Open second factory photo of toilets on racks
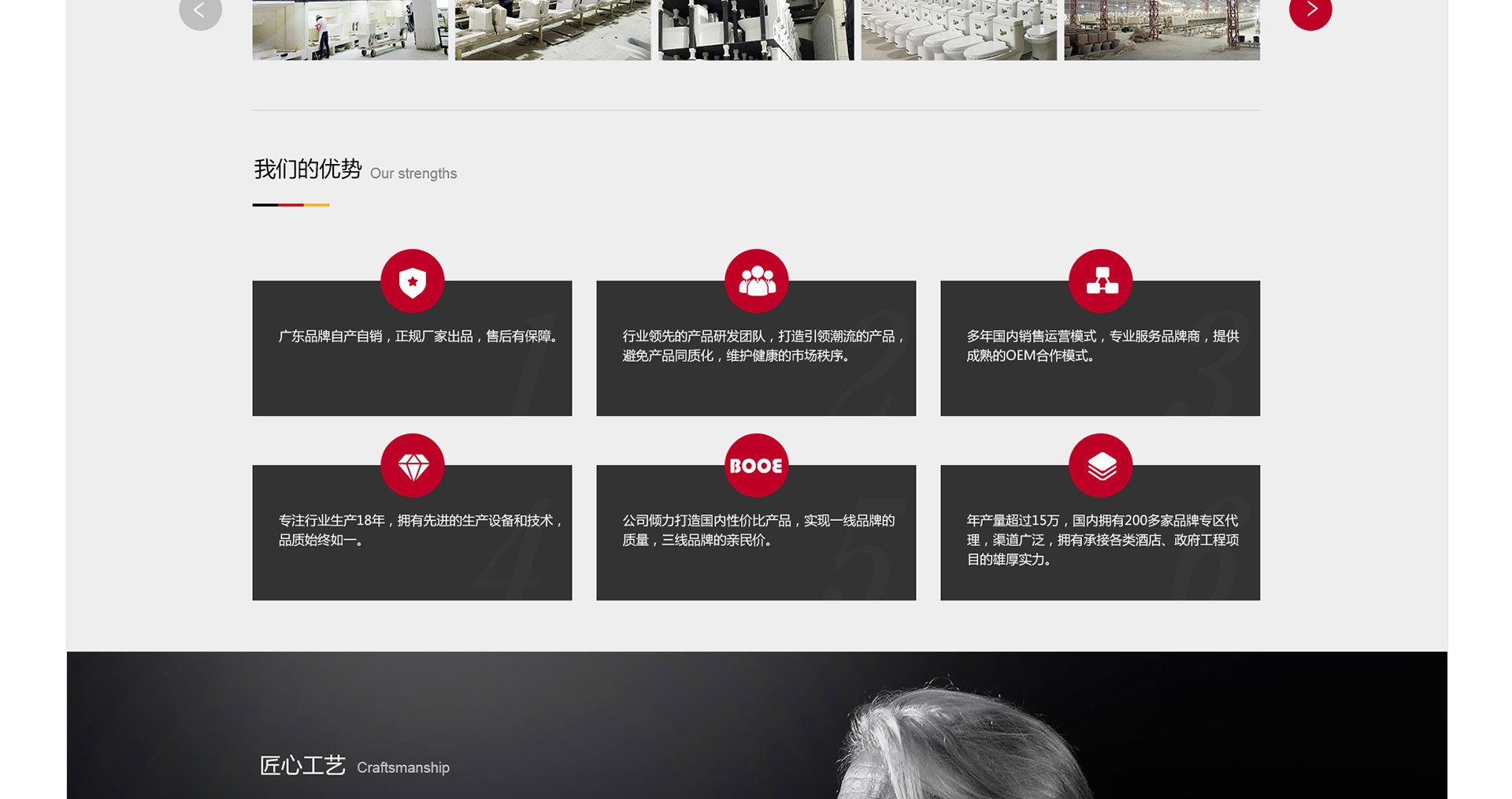The height and width of the screenshot is (799, 1512). (553, 30)
